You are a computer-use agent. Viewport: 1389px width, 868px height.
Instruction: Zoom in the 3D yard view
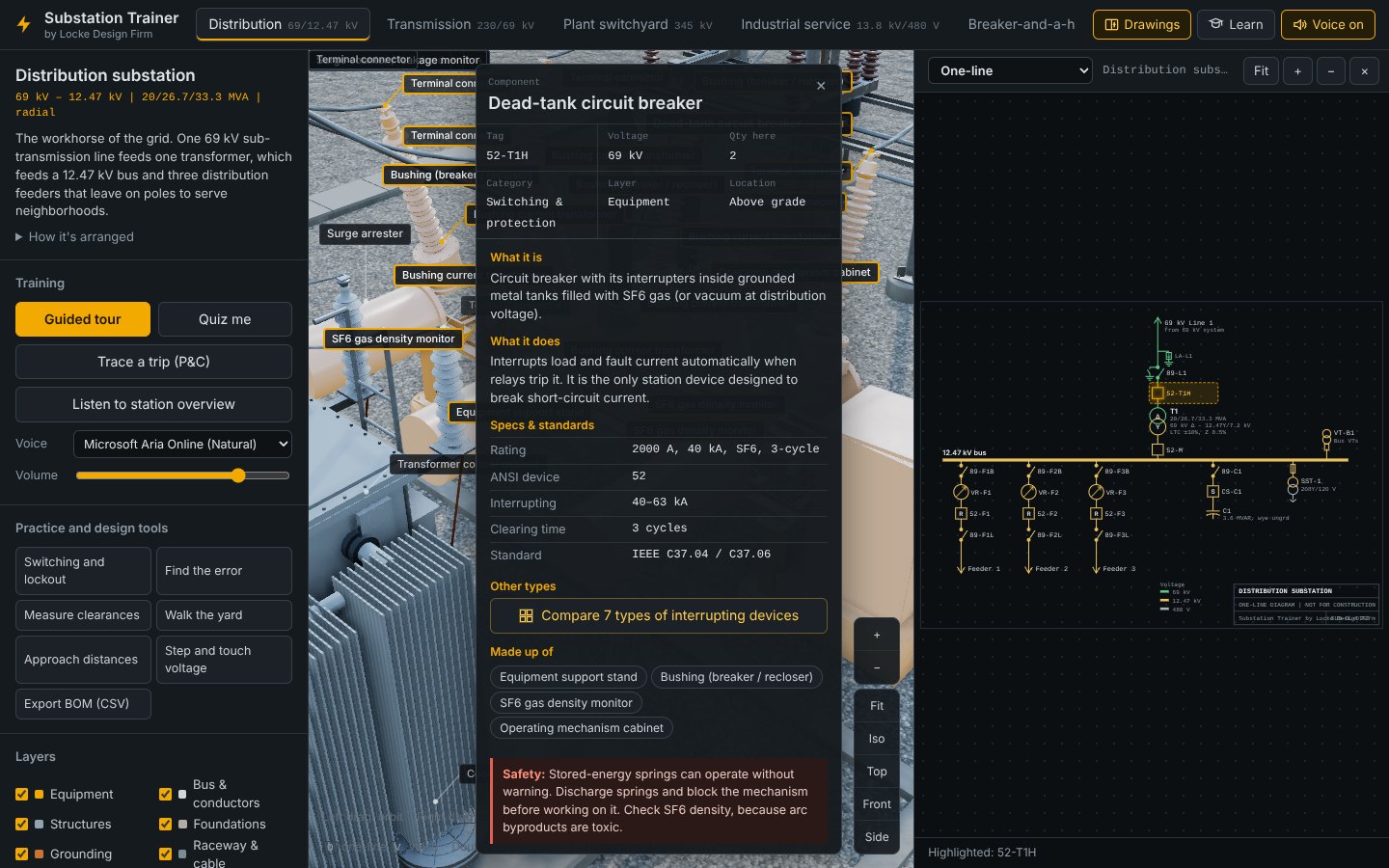877,636
